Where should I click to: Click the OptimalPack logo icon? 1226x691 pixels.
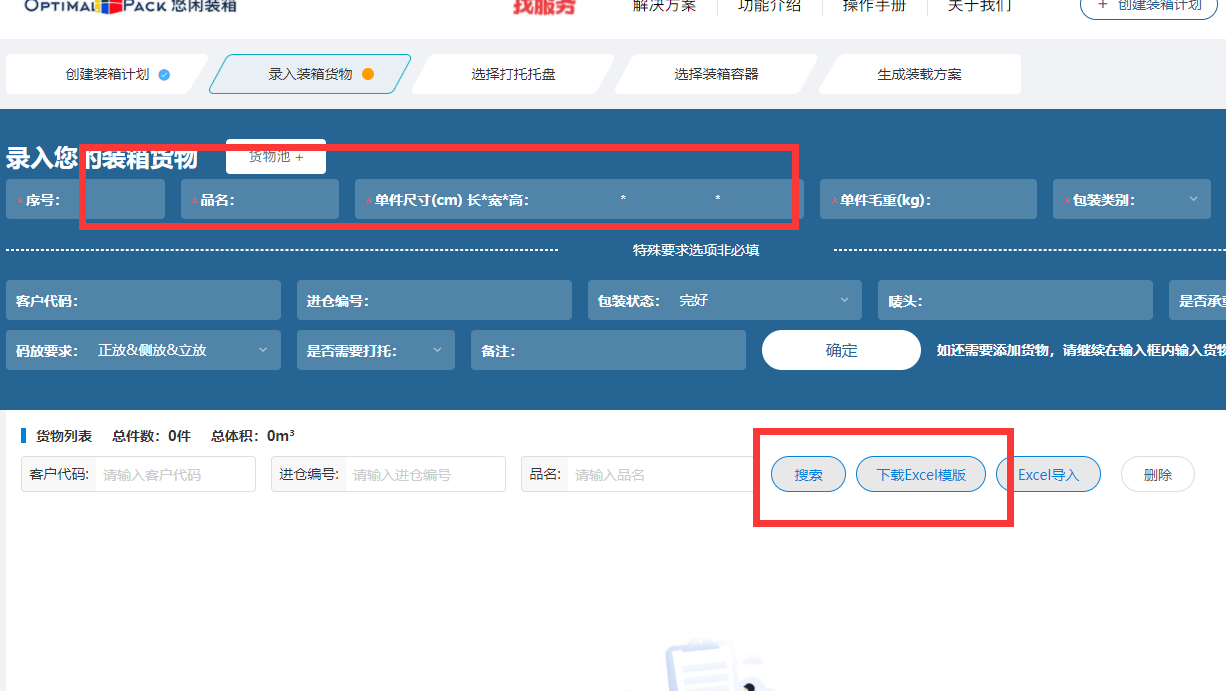point(108,5)
